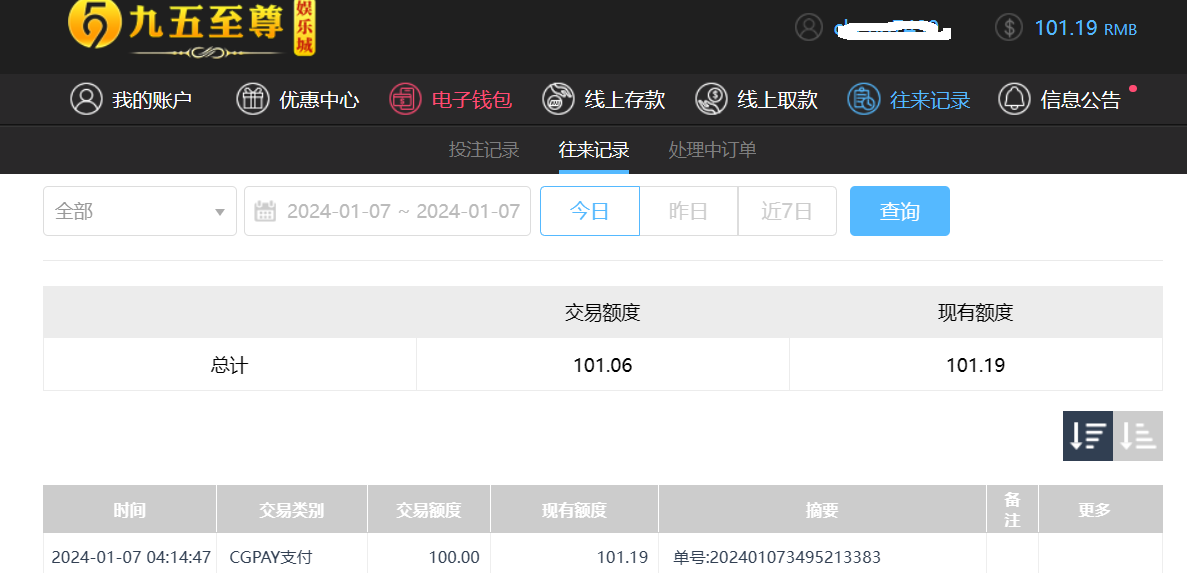Click the 101.19 balance in CGPAY row
The height and width of the screenshot is (573, 1187).
tap(622, 558)
